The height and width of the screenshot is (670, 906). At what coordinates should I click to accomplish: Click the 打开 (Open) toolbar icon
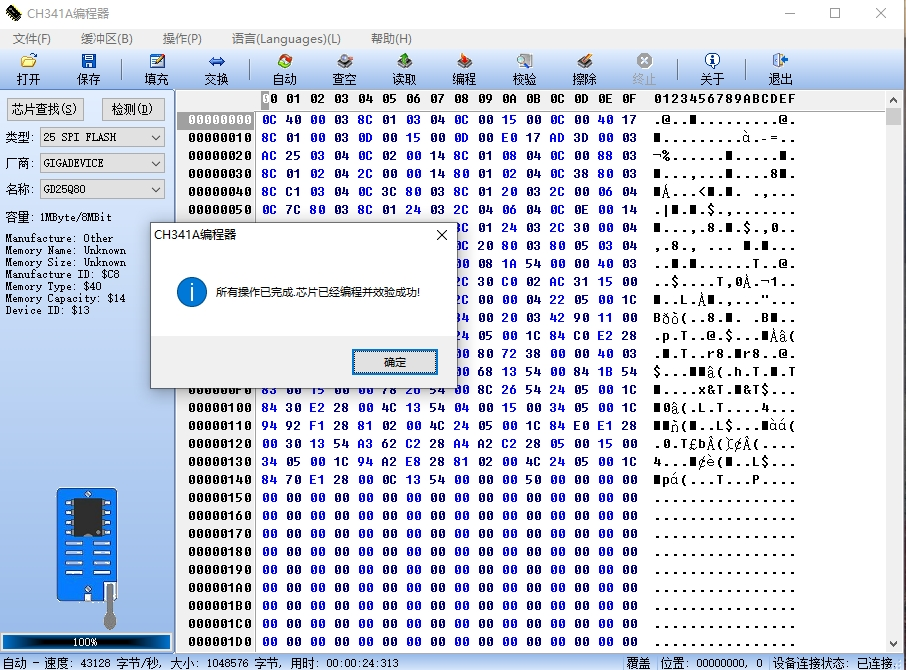[28, 69]
